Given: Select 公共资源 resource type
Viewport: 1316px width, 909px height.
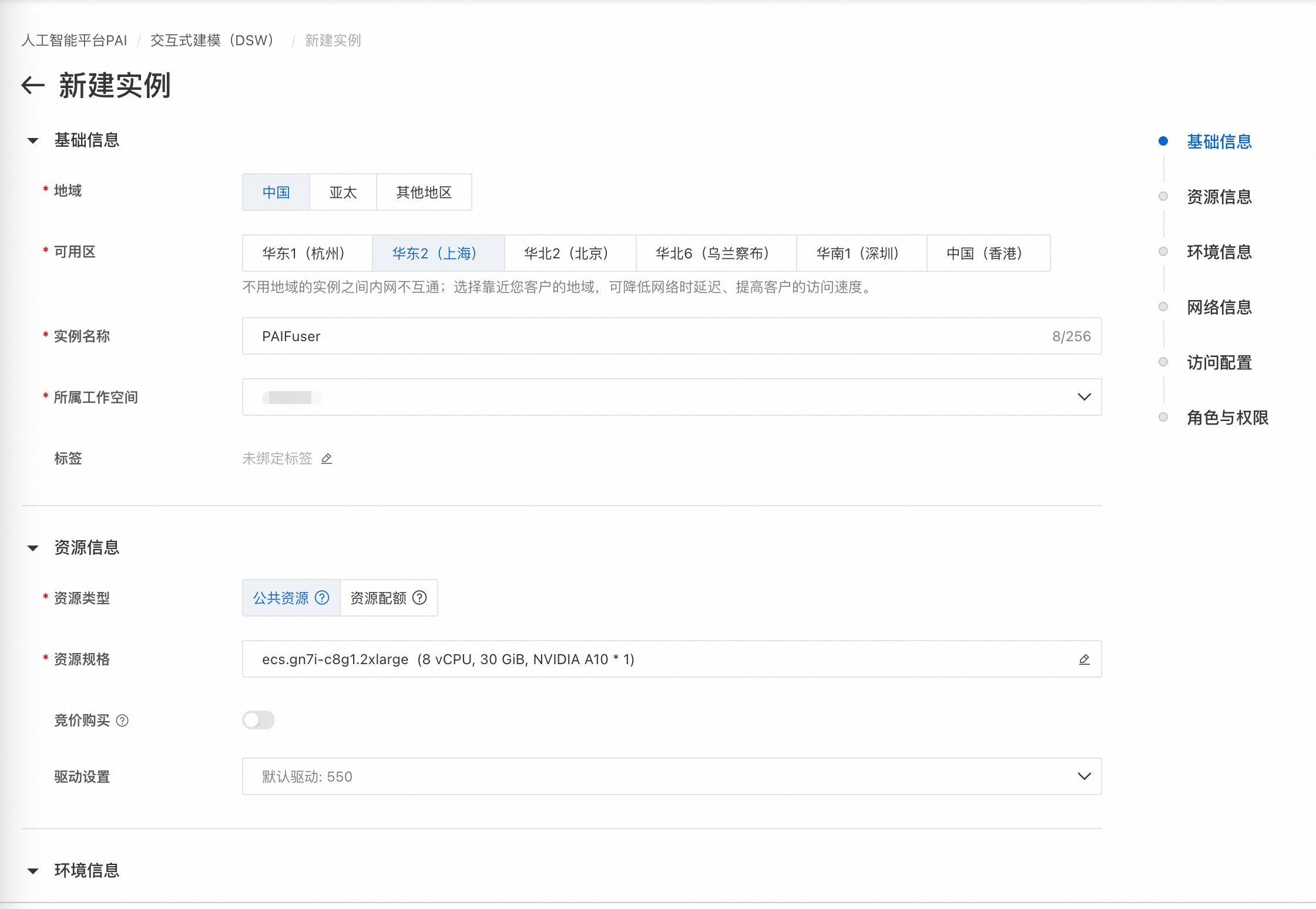Looking at the screenshot, I should click(x=291, y=598).
